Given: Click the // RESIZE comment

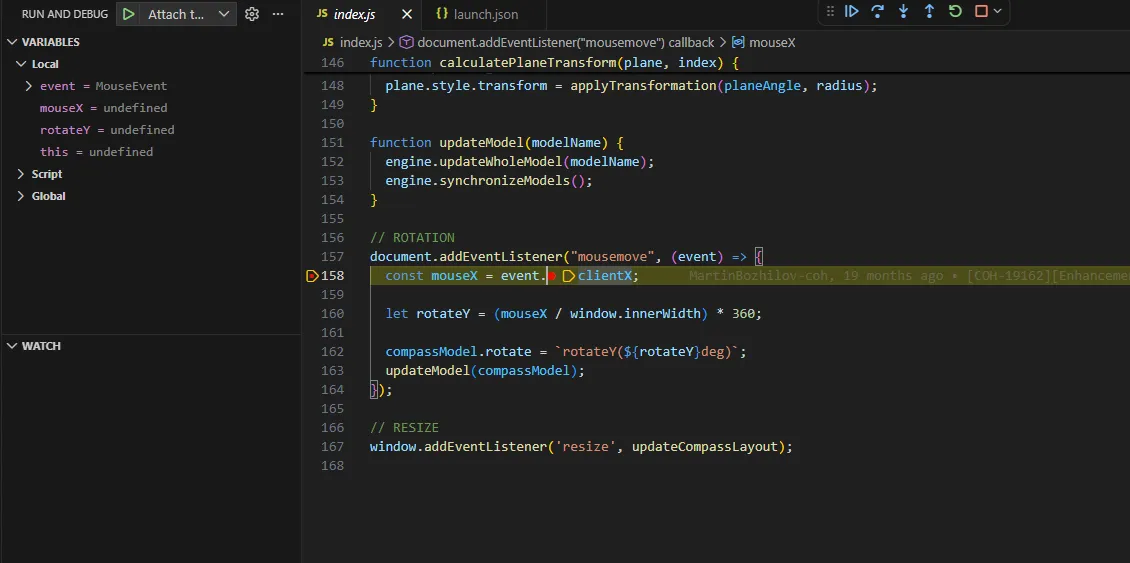Looking at the screenshot, I should (x=404, y=427).
